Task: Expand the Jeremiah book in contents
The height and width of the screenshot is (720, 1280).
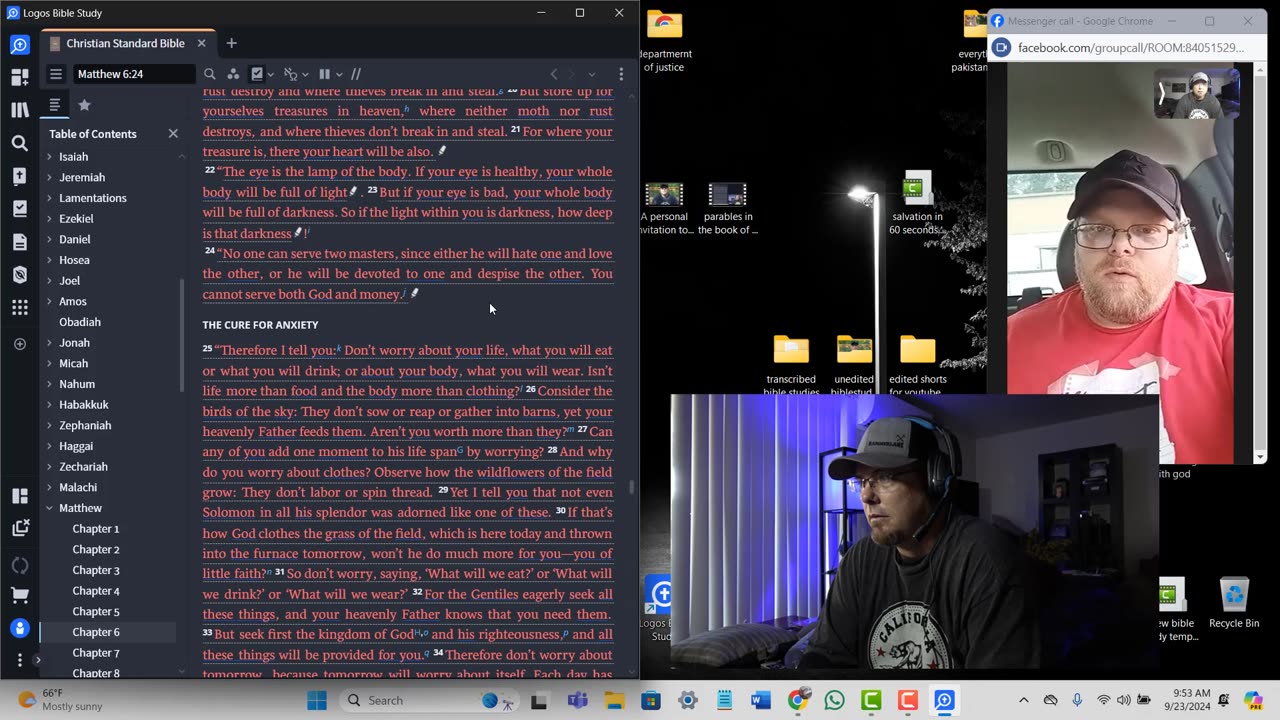Action: [49, 177]
